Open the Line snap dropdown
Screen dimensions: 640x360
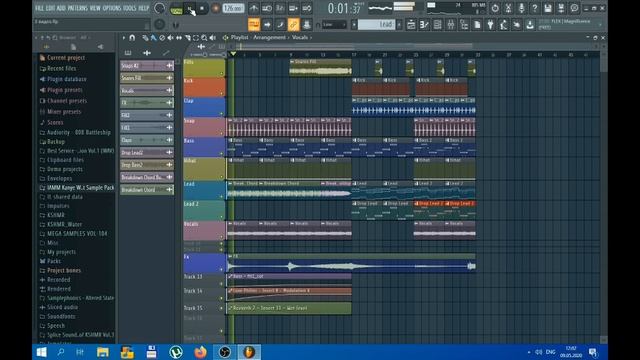pyautogui.click(x=334, y=25)
